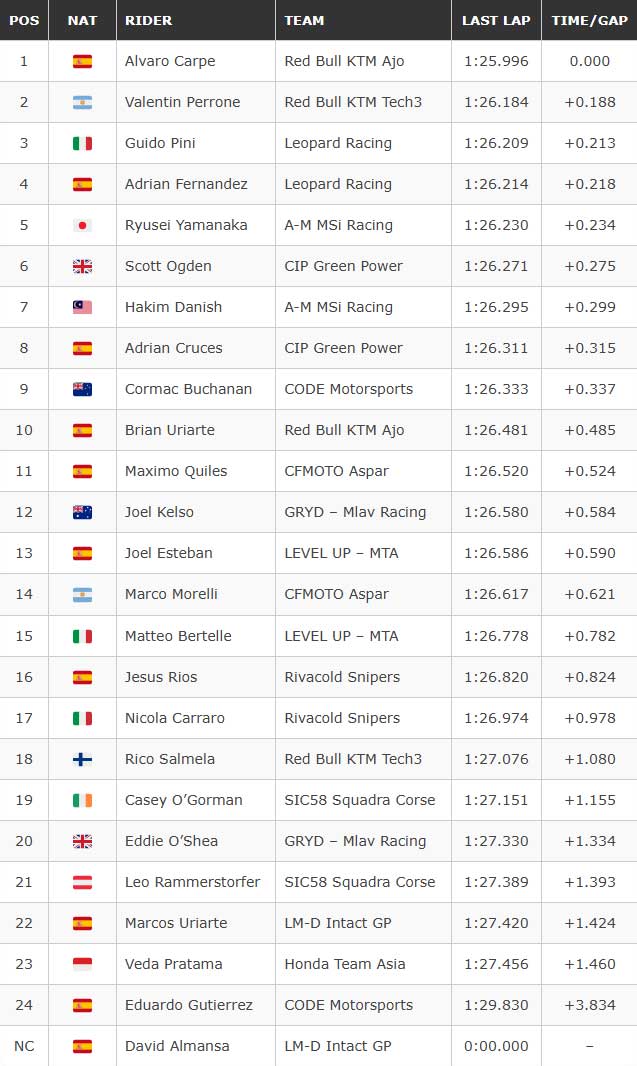637x1066 pixels.
Task: Click the RIDER column header
Action: [148, 20]
